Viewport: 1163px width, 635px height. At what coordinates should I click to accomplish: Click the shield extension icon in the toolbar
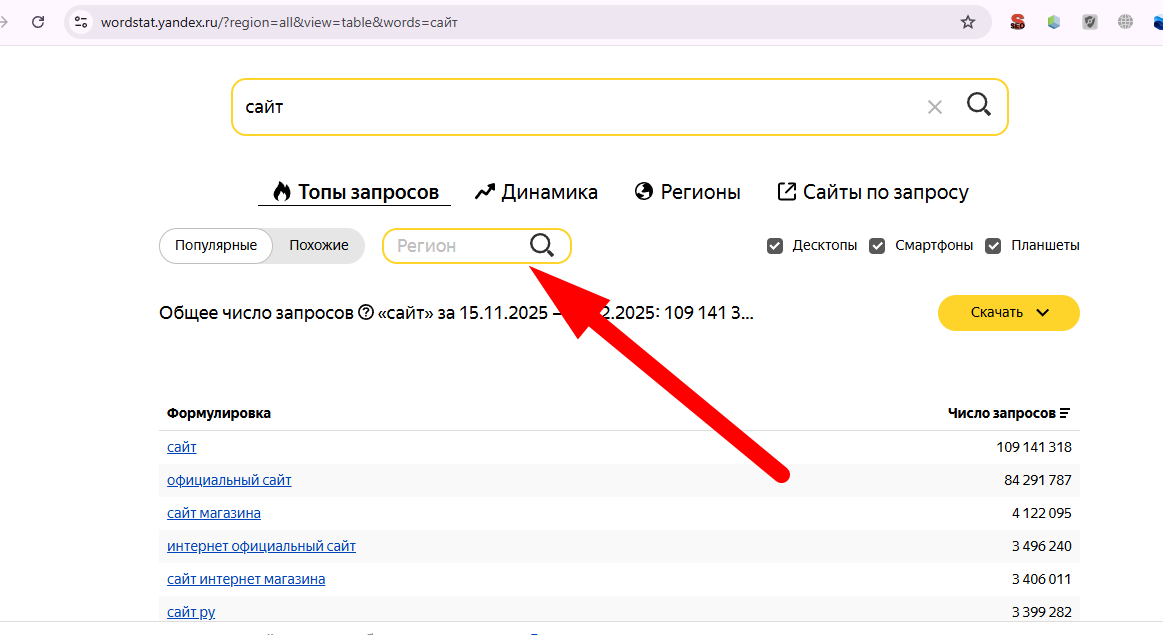(1090, 22)
